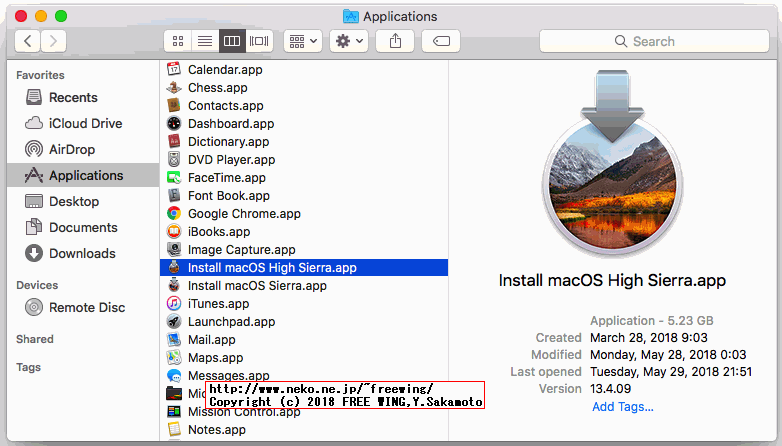This screenshot has width=782, height=446.
Task: Select the Font Book.app file name
Action: pyautogui.click(x=229, y=196)
